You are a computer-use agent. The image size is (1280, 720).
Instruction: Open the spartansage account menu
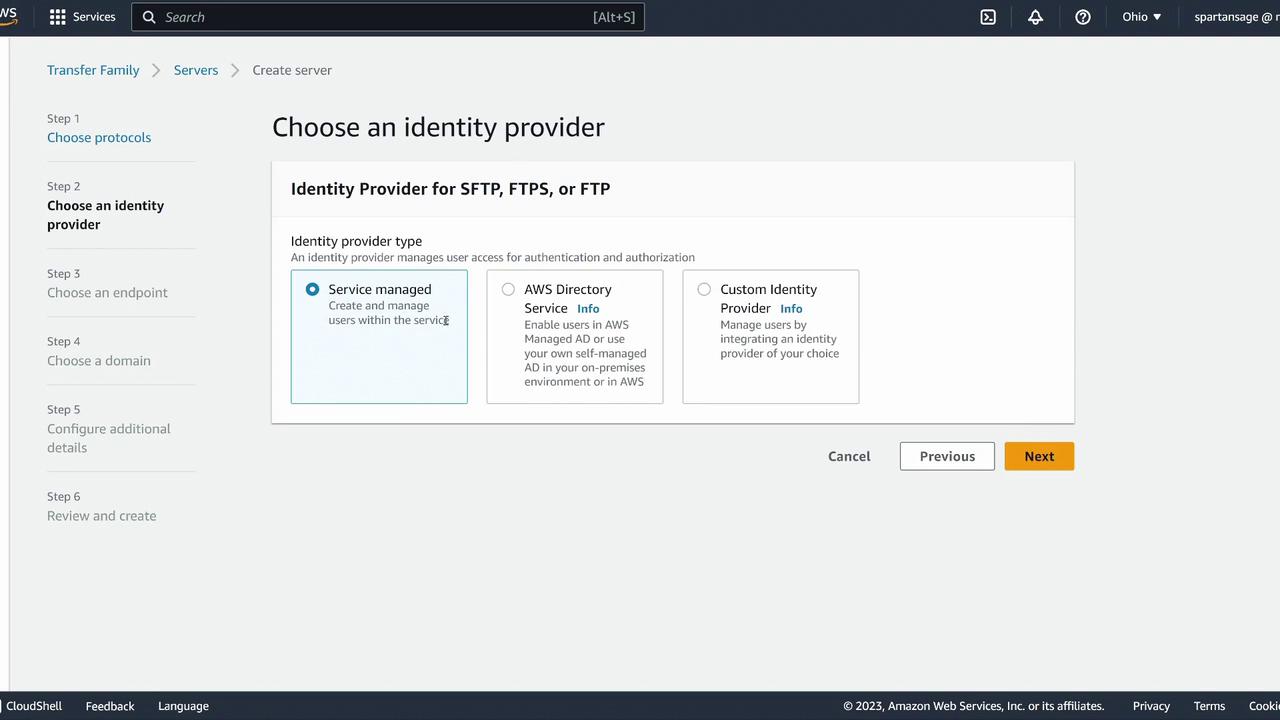pyautogui.click(x=1235, y=17)
